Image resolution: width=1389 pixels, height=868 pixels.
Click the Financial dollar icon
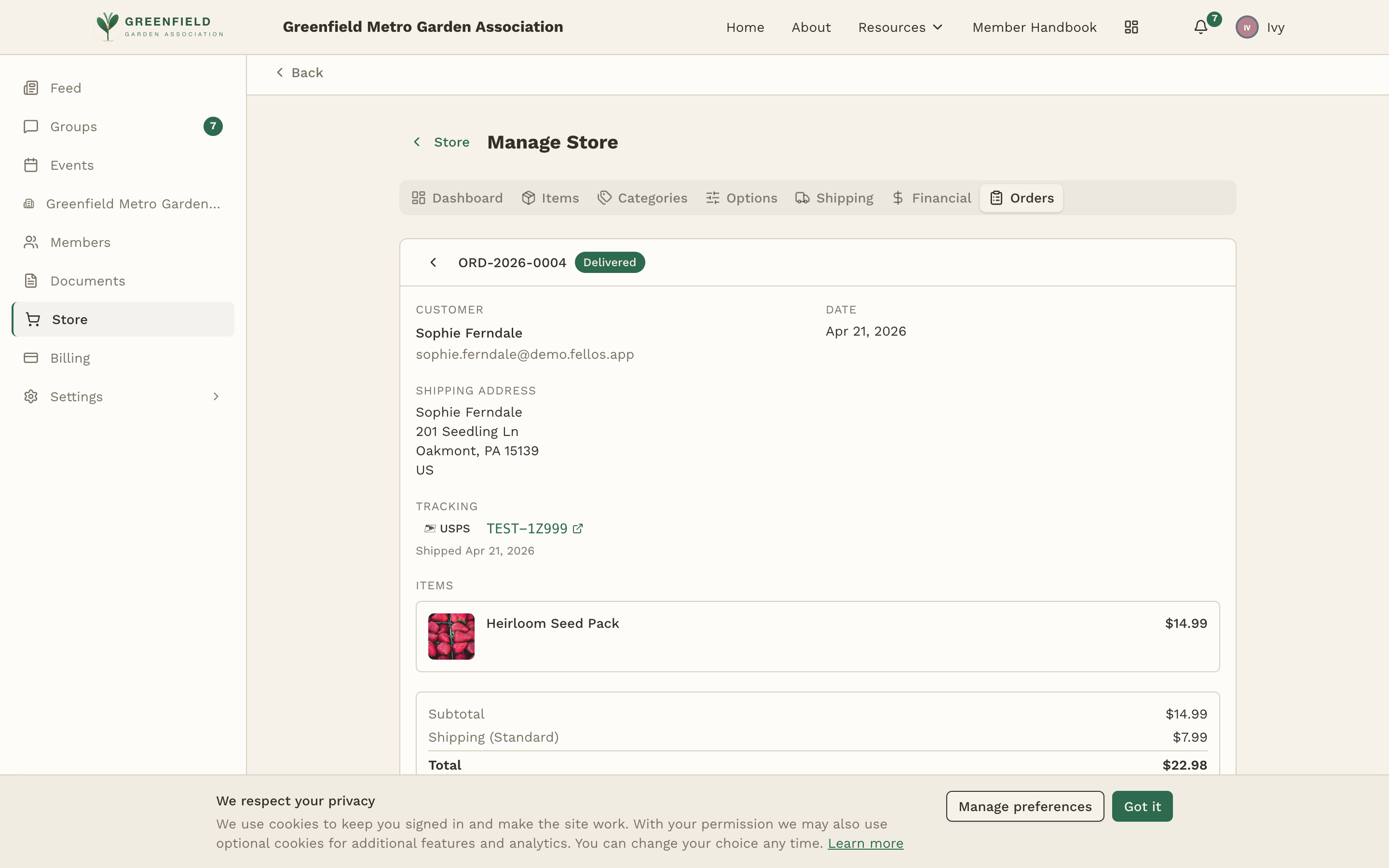coord(898,198)
